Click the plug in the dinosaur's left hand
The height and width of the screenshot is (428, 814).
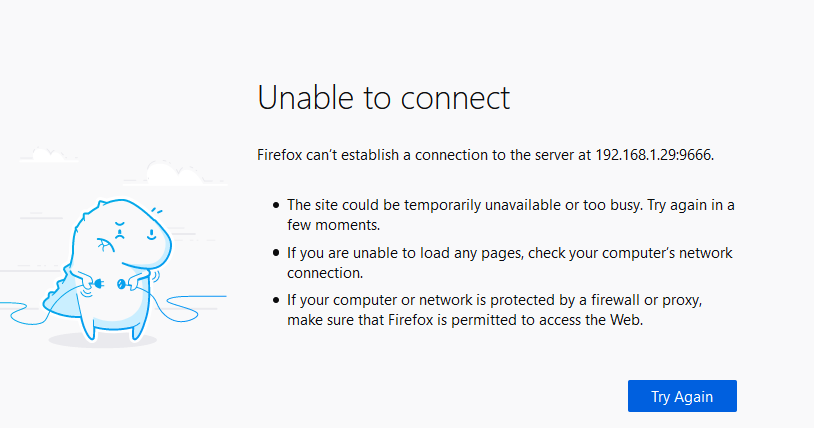point(99,283)
